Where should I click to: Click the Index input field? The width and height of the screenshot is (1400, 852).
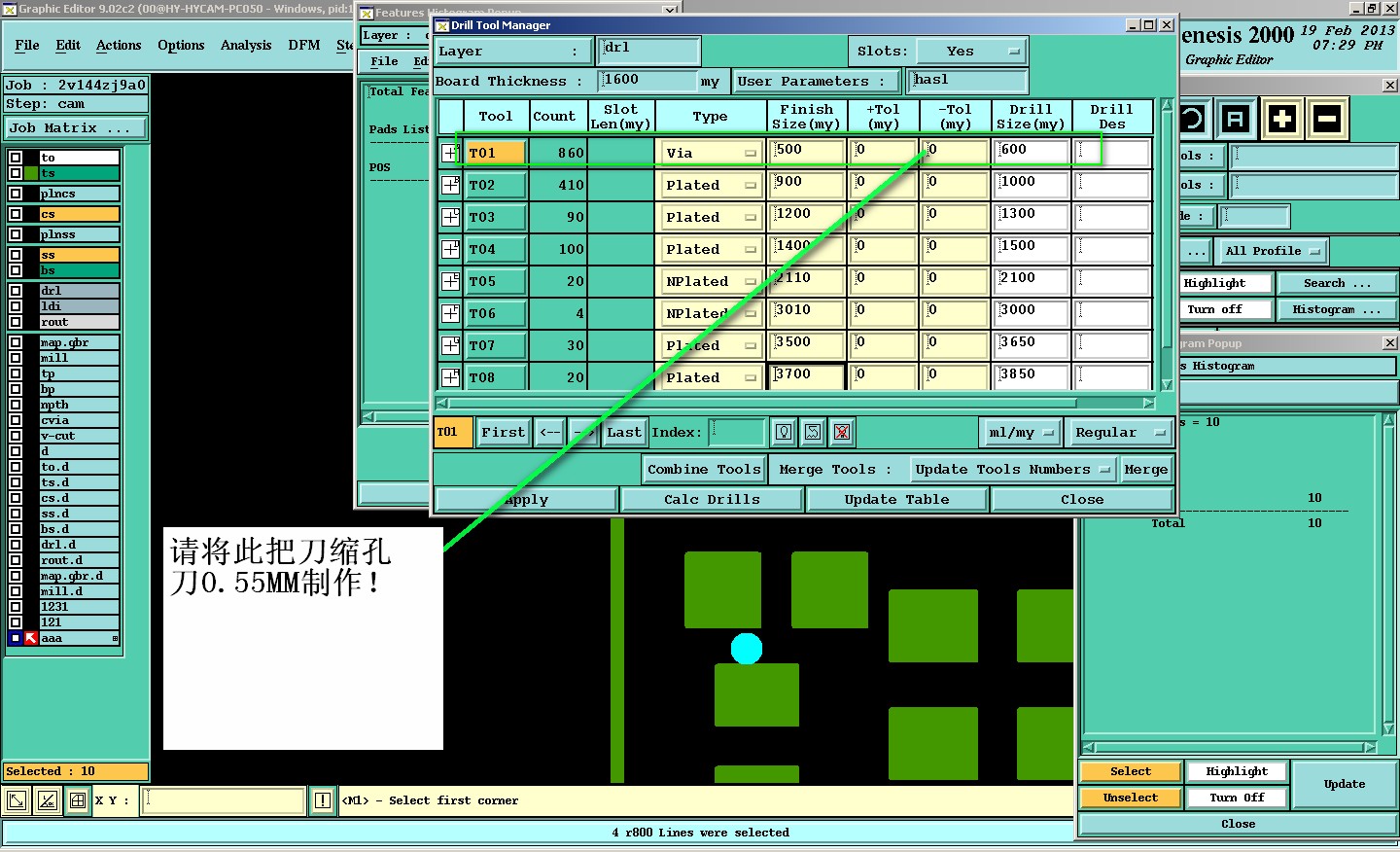pos(737,432)
